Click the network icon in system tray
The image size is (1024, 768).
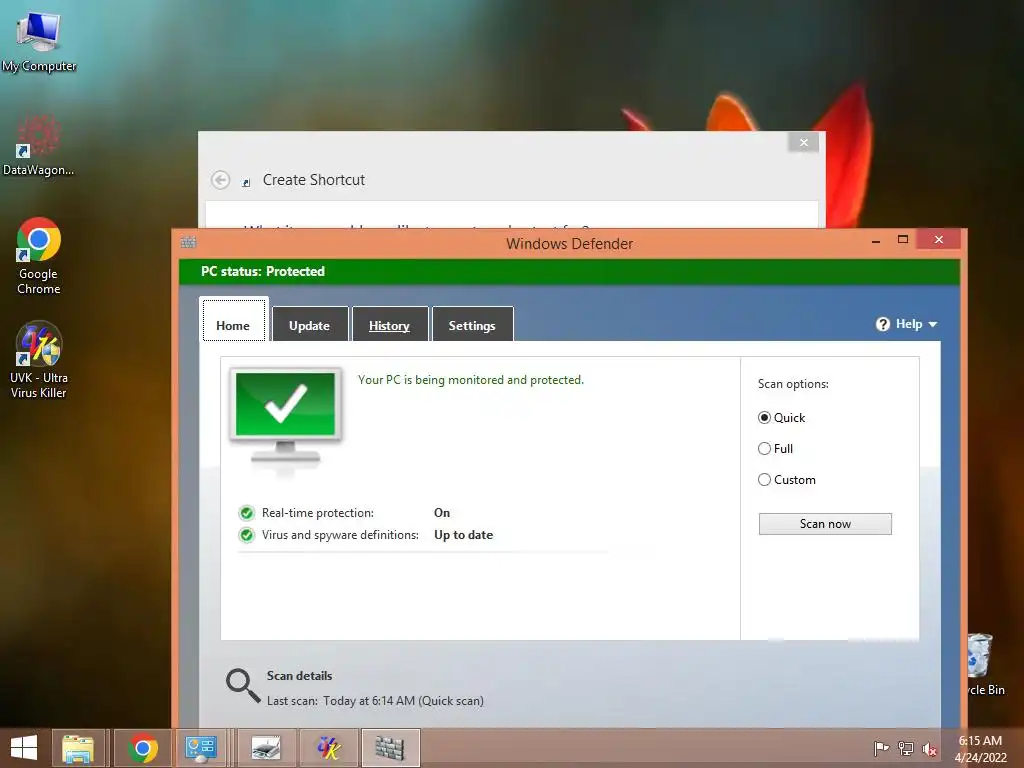point(906,748)
